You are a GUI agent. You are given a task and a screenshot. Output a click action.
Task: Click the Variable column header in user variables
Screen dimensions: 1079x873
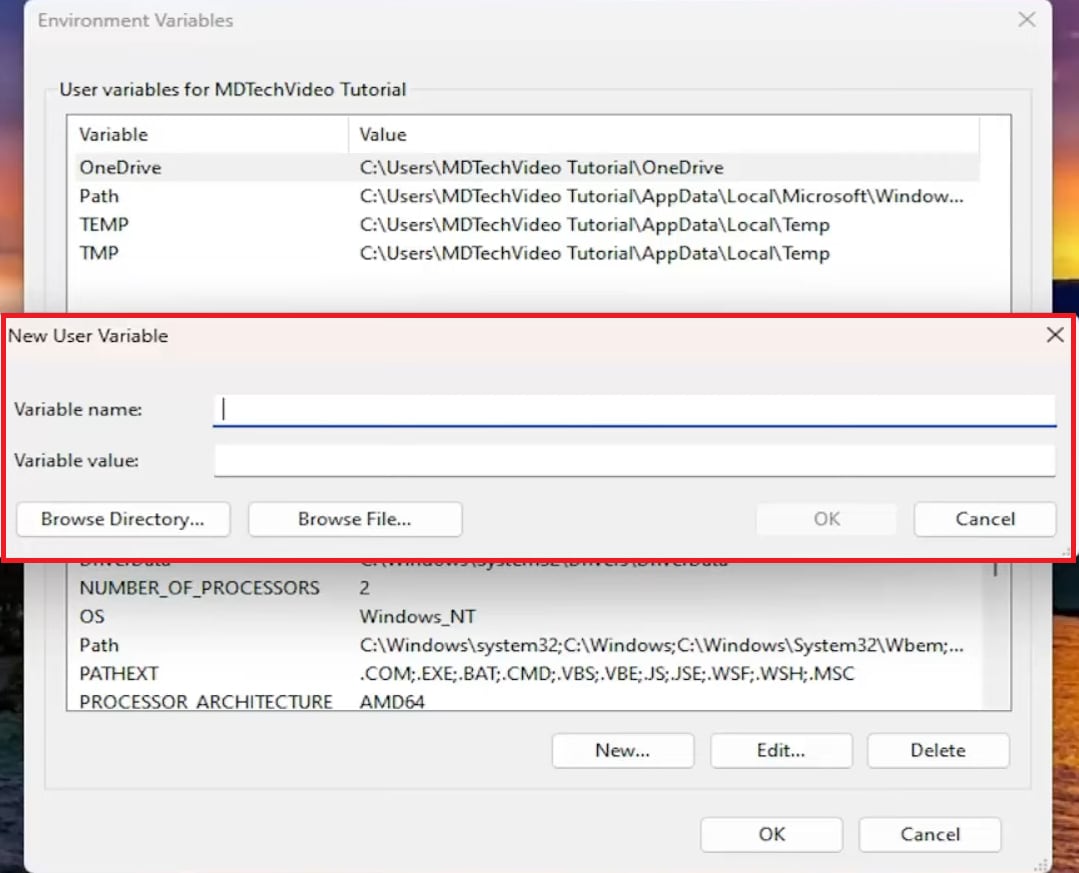209,135
